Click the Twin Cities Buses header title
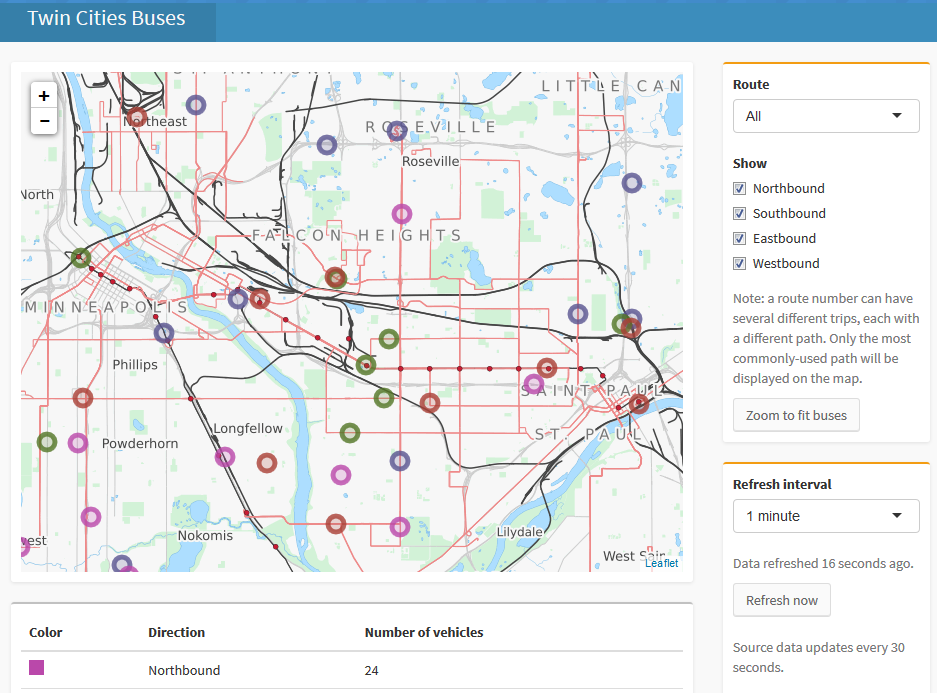The image size is (937, 693). coord(106,18)
